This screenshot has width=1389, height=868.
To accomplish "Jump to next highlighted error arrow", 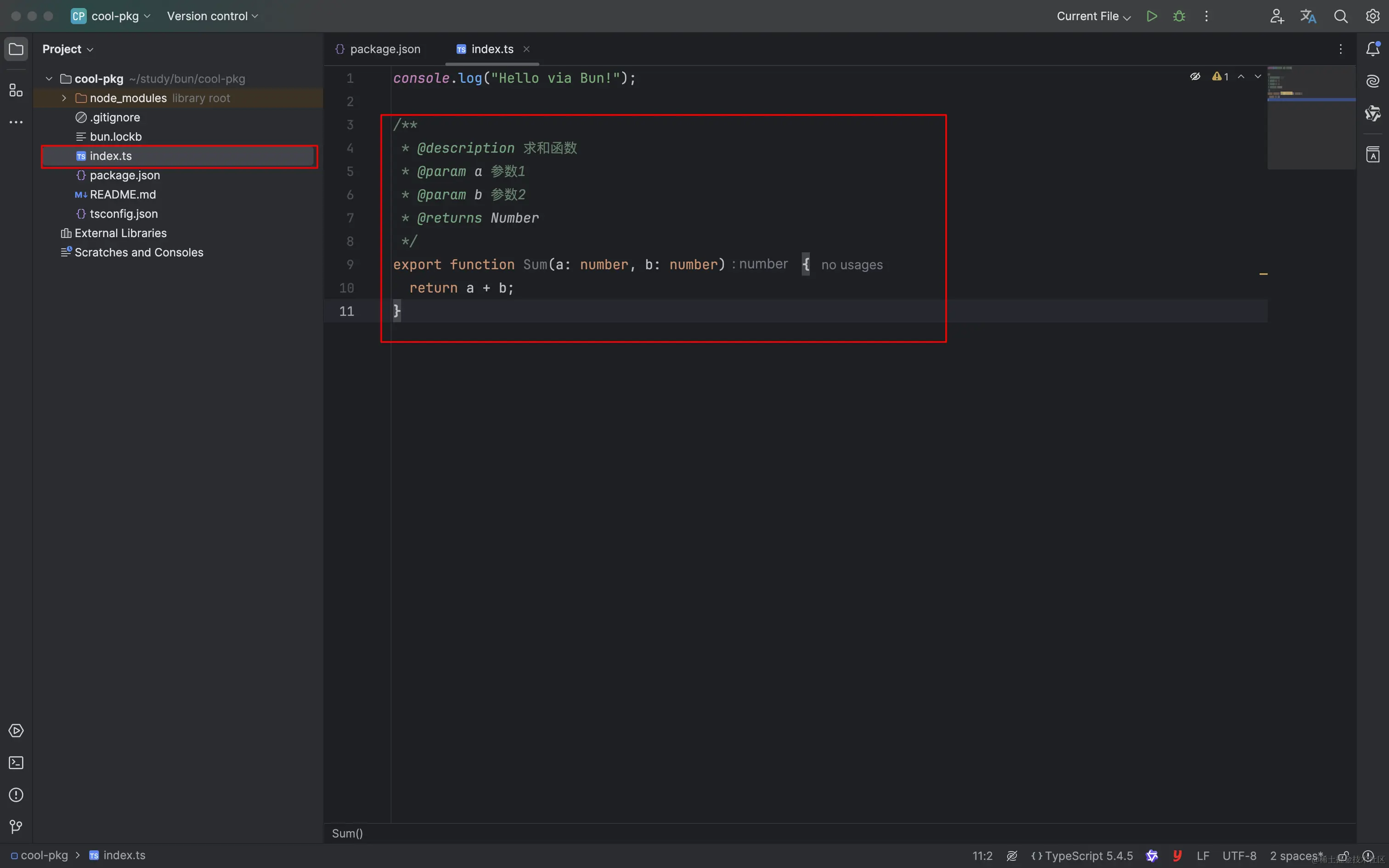I will tap(1258, 76).
